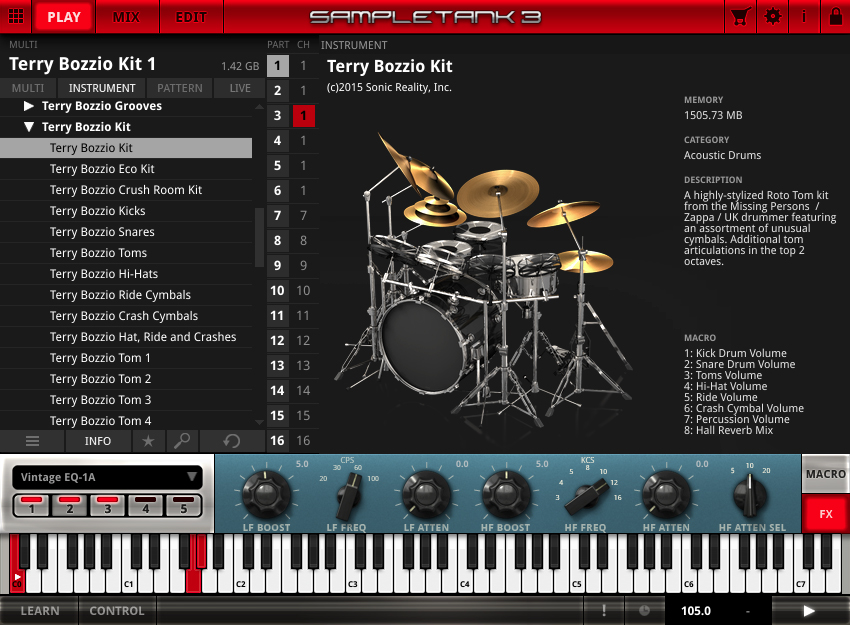The image size is (850, 625).
Task: Select part 3
Action: coord(277,115)
